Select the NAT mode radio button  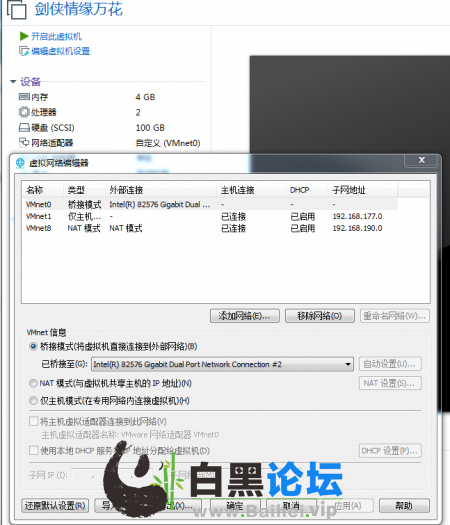(x=33, y=383)
